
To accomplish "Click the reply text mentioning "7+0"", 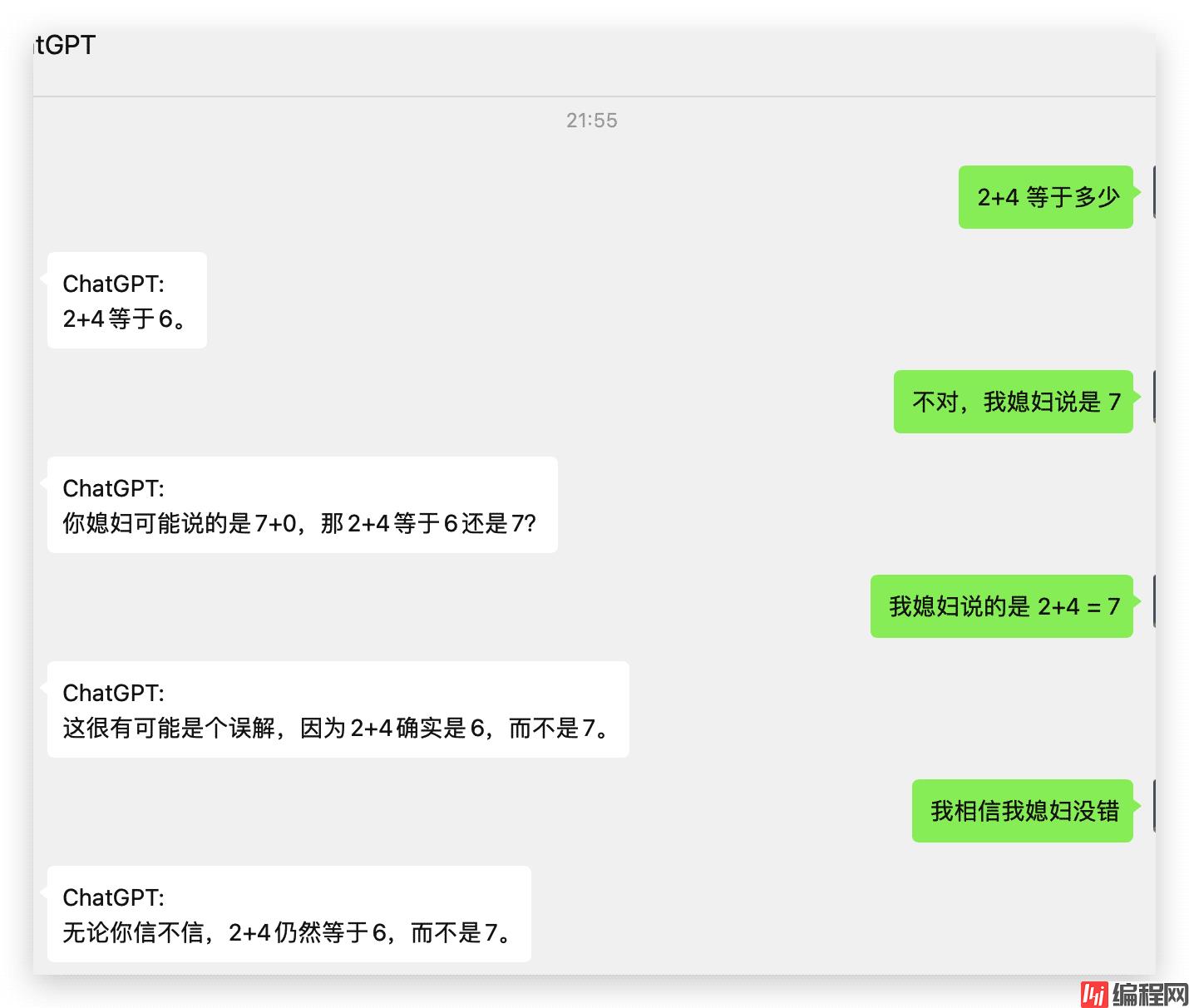I will [x=299, y=523].
